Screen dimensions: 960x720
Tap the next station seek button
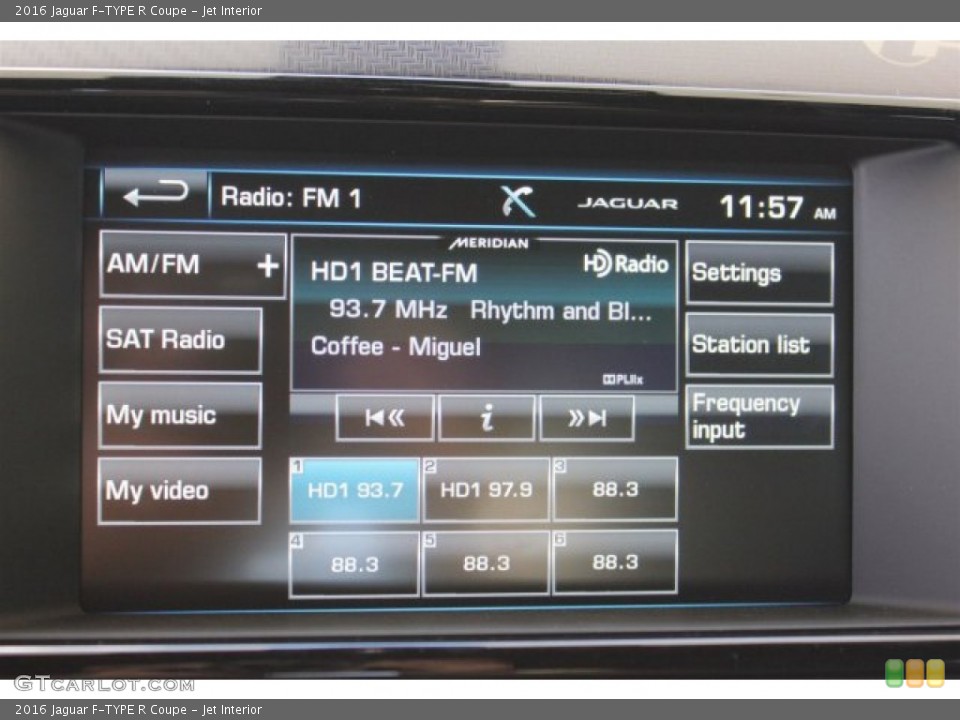[587, 418]
